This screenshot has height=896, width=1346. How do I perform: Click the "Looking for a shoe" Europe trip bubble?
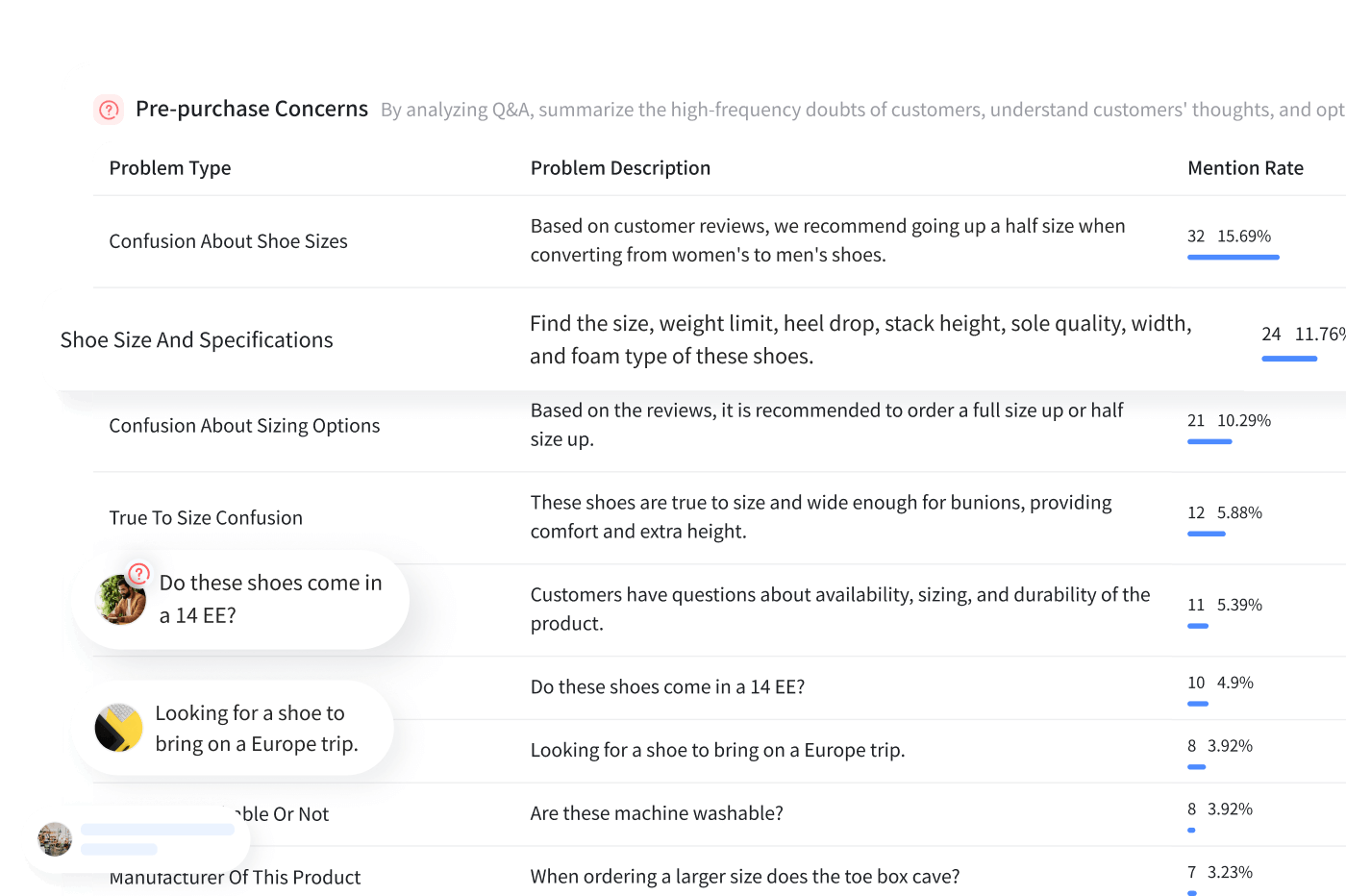pos(256,729)
